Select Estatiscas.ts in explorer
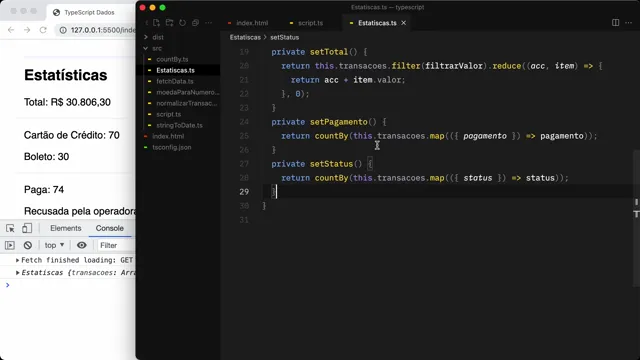The width and height of the screenshot is (640, 360). click(176, 70)
